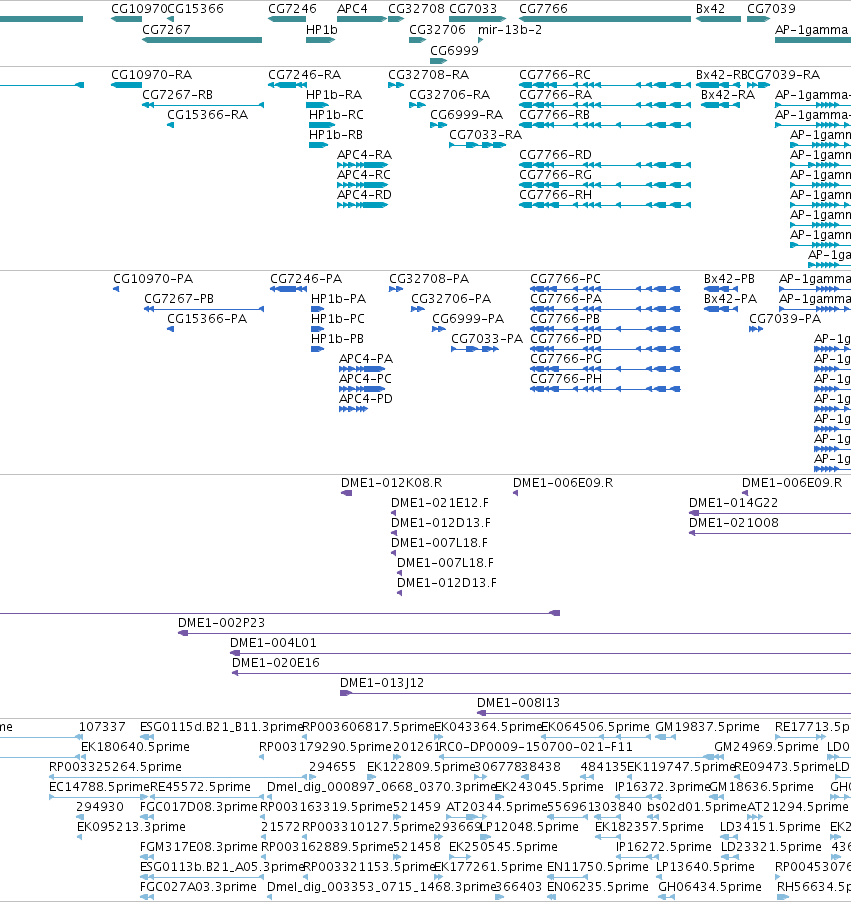The height and width of the screenshot is (902, 851).
Task: Select protein CG7033-PA
Action: pos(487,339)
